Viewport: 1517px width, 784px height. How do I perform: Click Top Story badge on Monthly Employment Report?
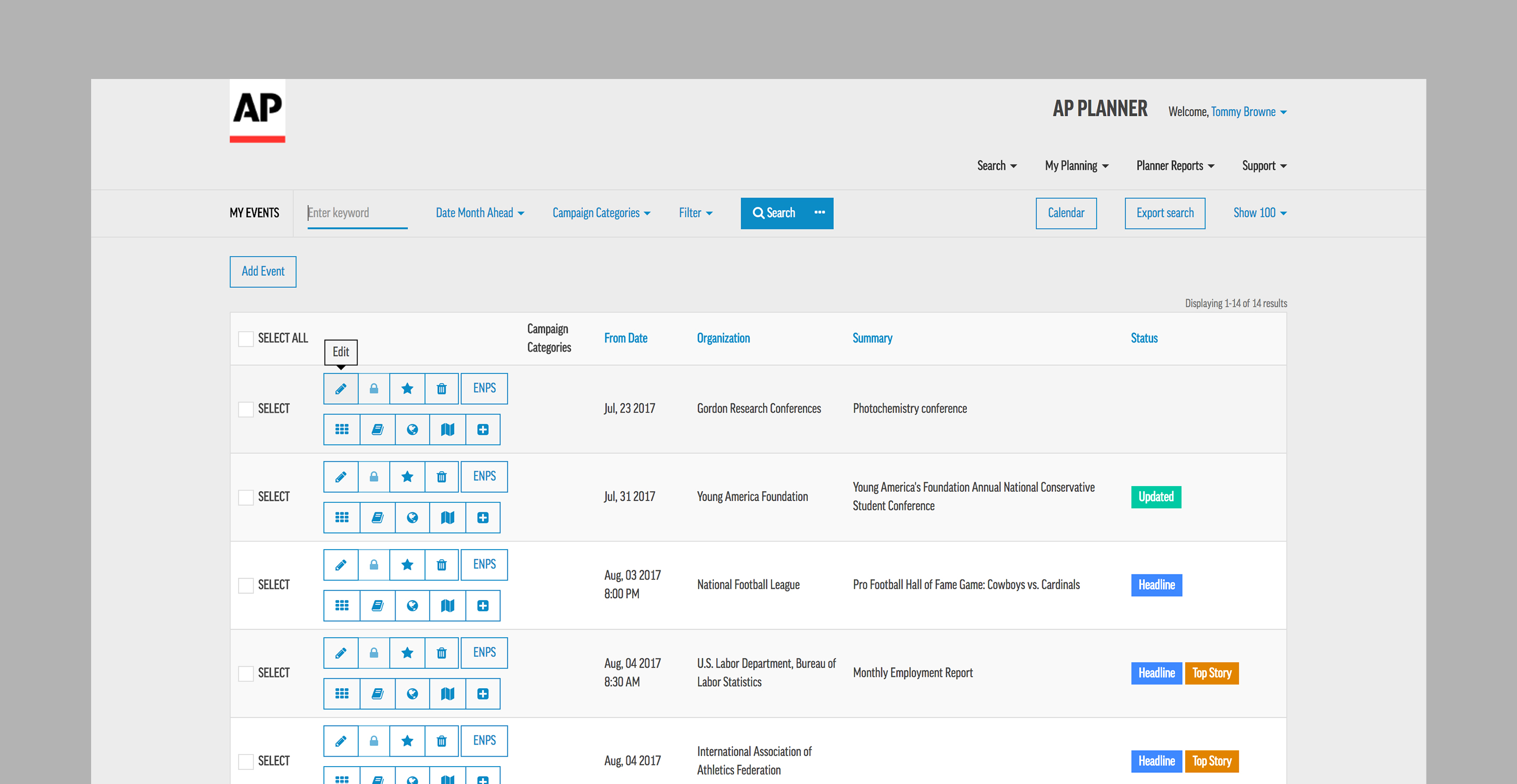click(1211, 673)
